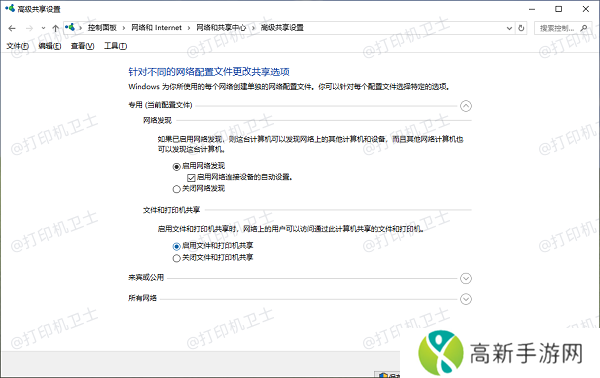Collapse the 专用 (当前配置文件) section
The image size is (600, 378).
466,106
